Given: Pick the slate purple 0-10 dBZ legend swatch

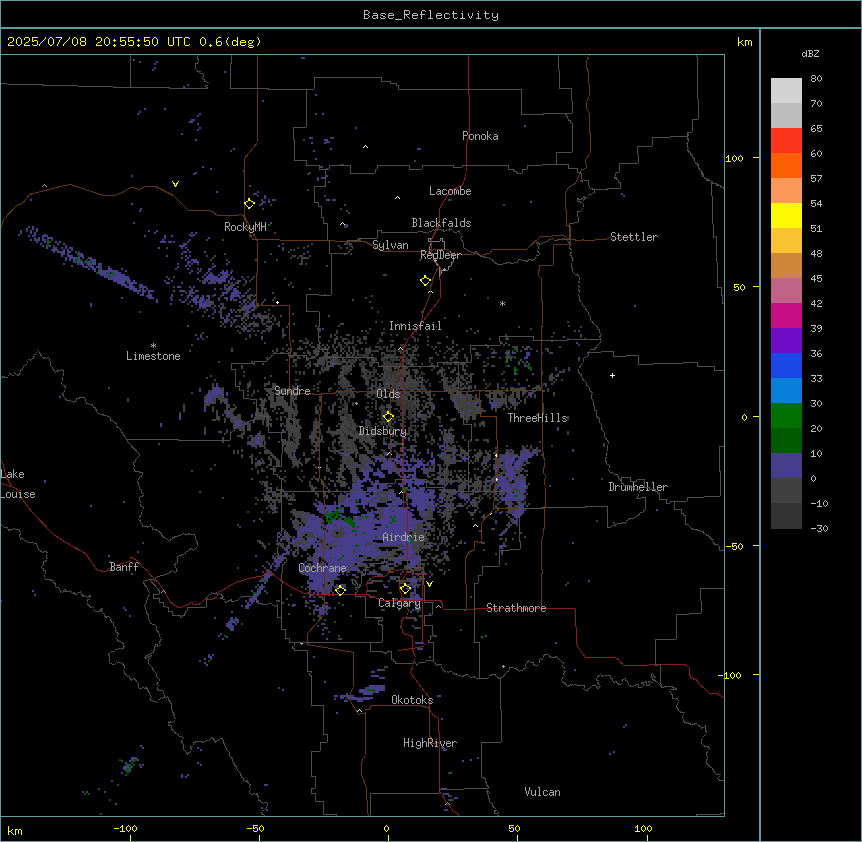Looking at the screenshot, I should coord(786,466).
